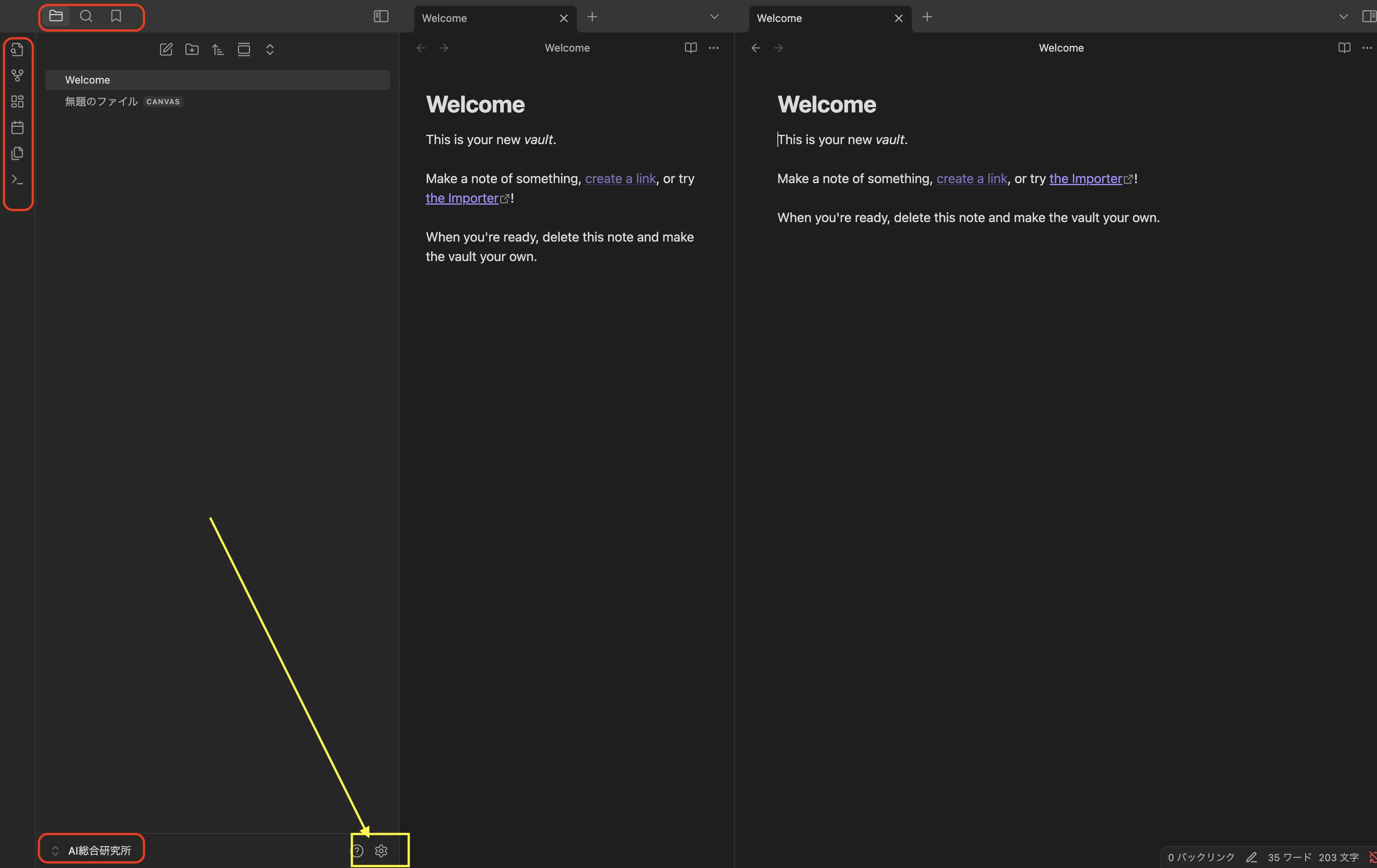The image size is (1377, 868).
Task: Open AI総合研究所 vault switcher
Action: click(x=91, y=850)
